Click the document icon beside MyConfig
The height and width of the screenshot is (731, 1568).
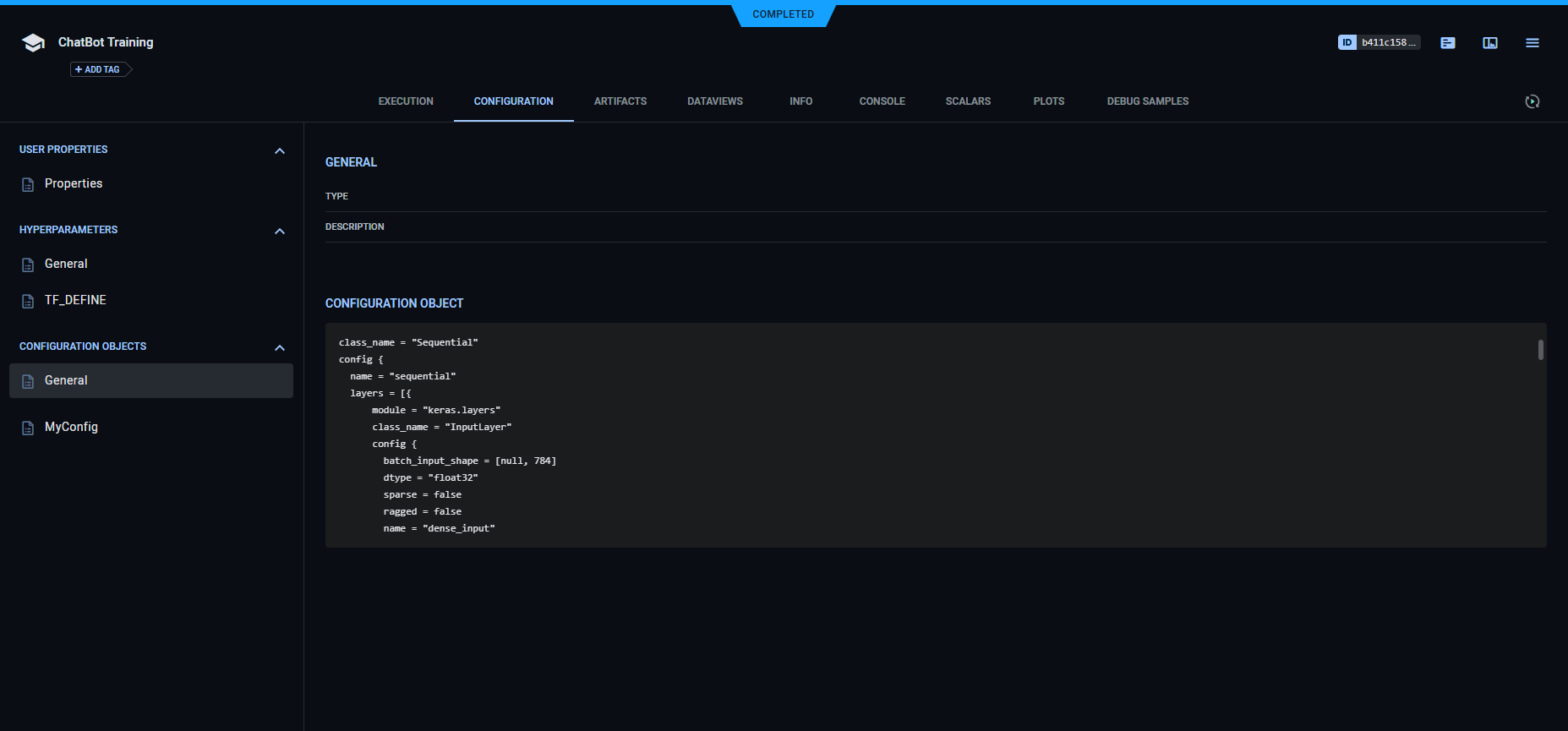point(28,428)
